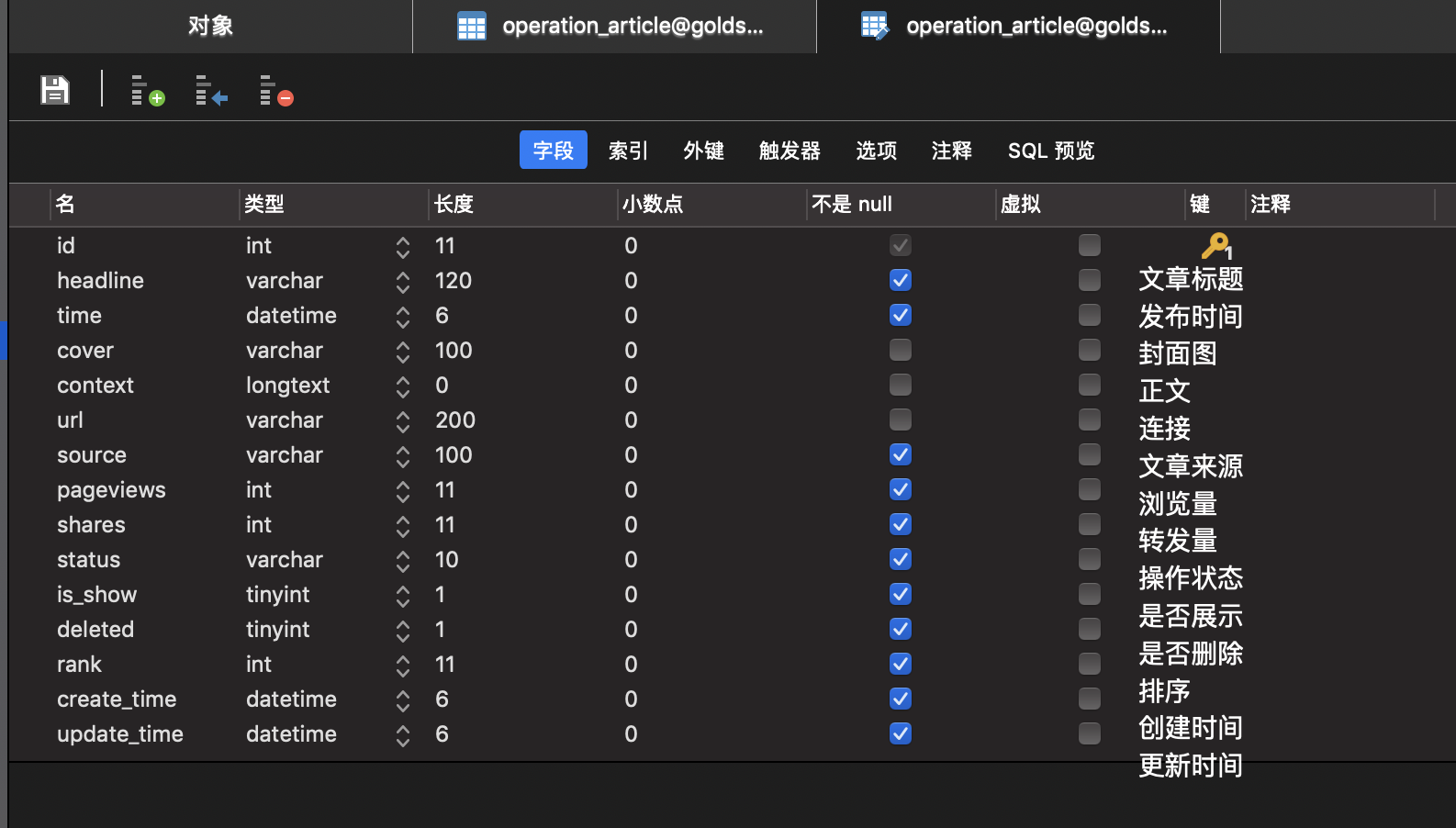The width and height of the screenshot is (1456, 828).
Task: Open type dropdown for headline varchar
Action: point(403,282)
